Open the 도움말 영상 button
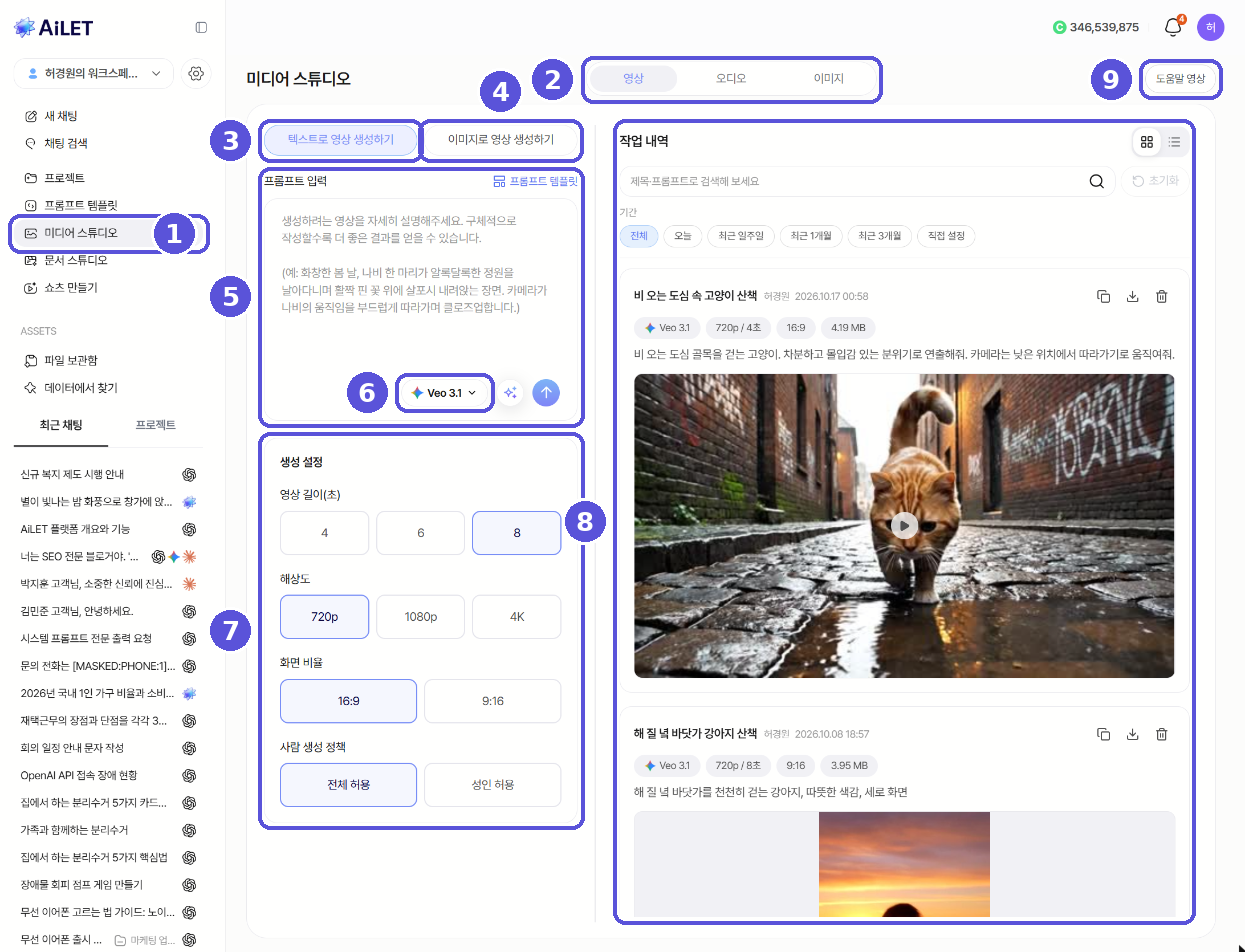 coord(1180,78)
